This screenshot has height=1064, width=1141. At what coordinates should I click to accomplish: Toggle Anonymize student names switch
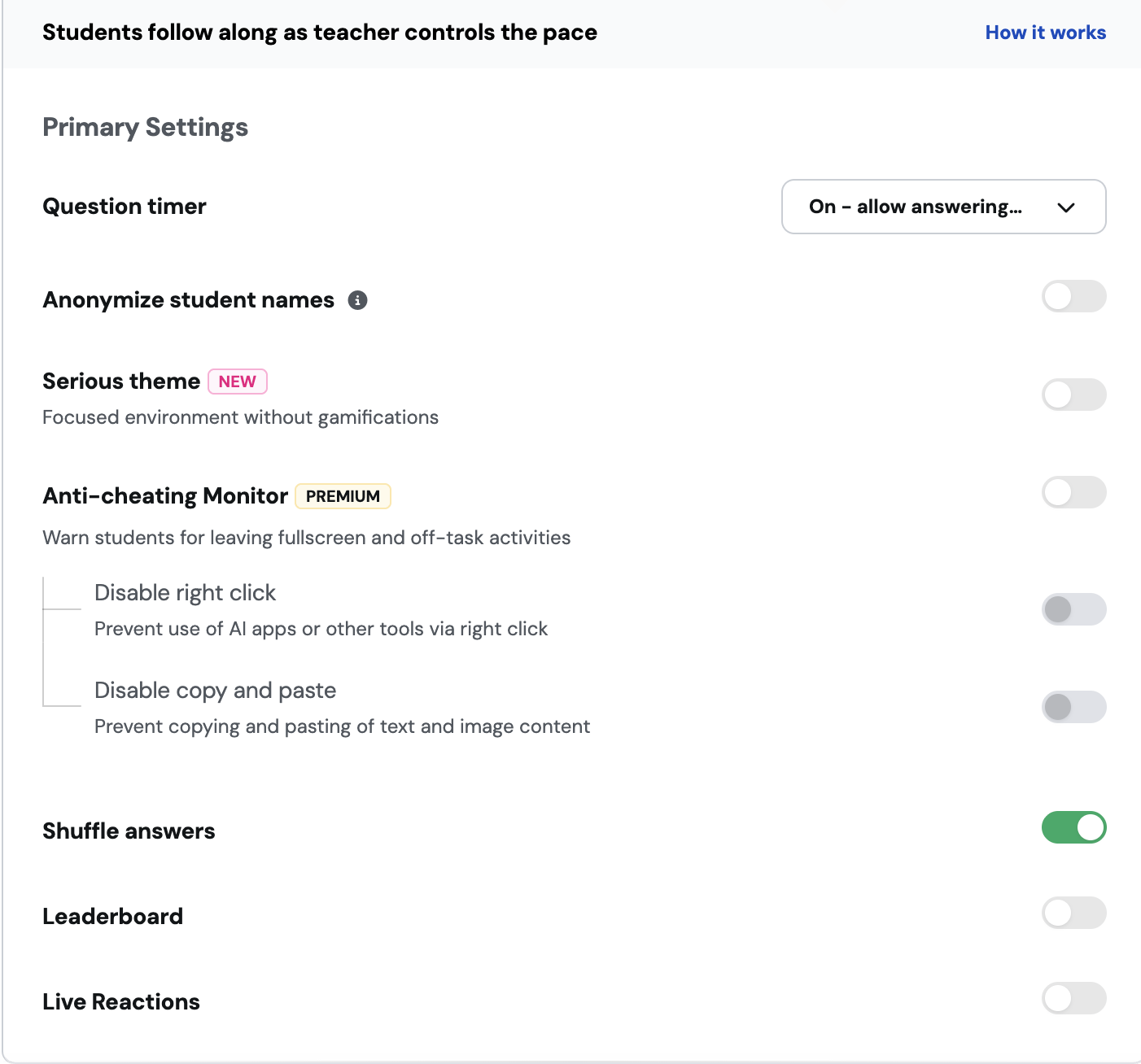click(1074, 297)
